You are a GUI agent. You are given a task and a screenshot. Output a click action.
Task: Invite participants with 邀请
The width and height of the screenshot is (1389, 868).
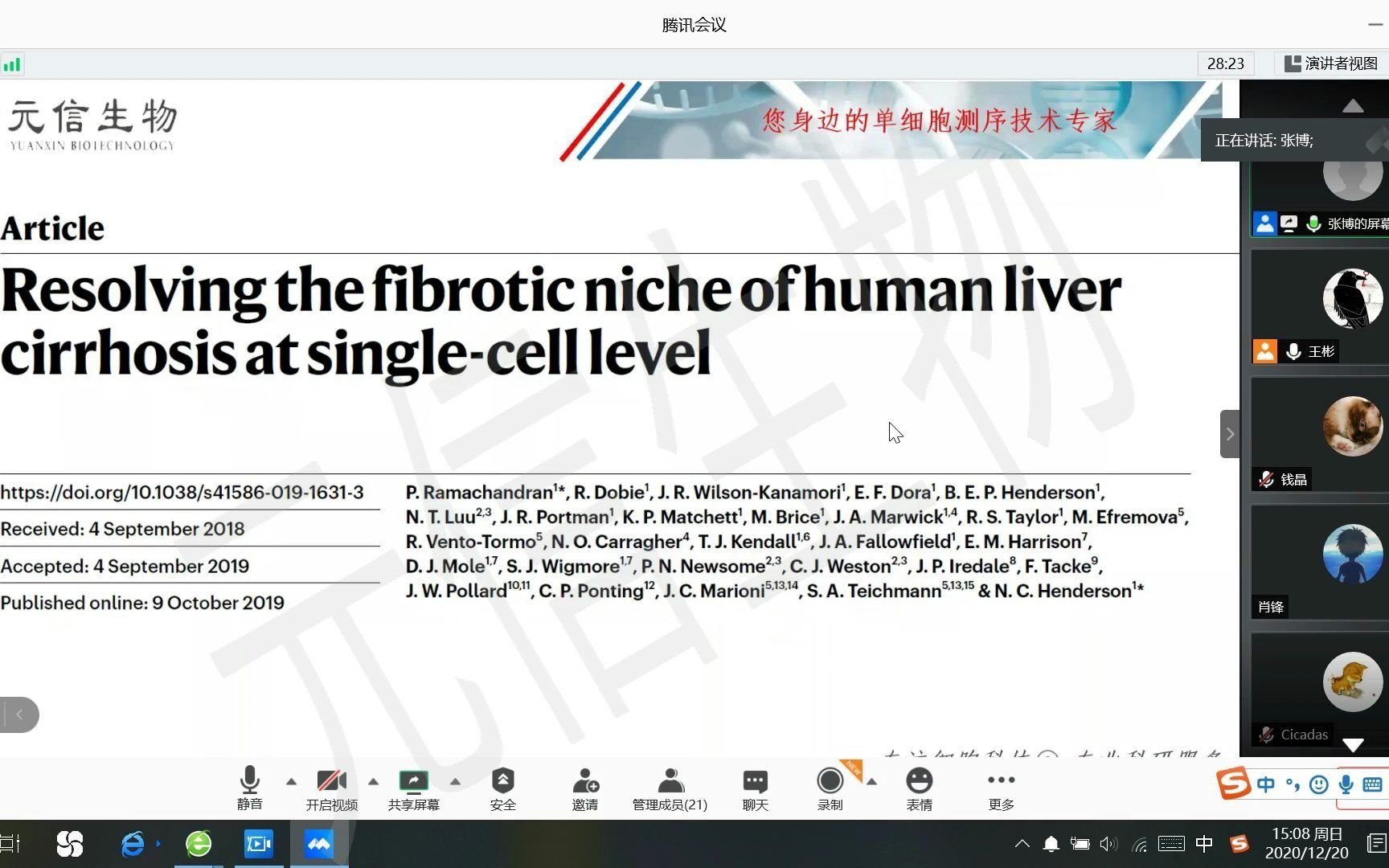(x=585, y=788)
